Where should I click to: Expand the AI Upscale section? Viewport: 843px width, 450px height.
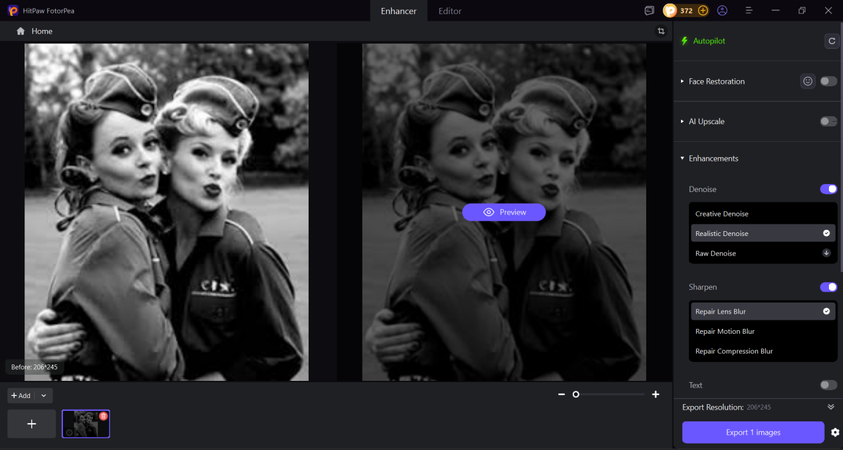pyautogui.click(x=682, y=122)
